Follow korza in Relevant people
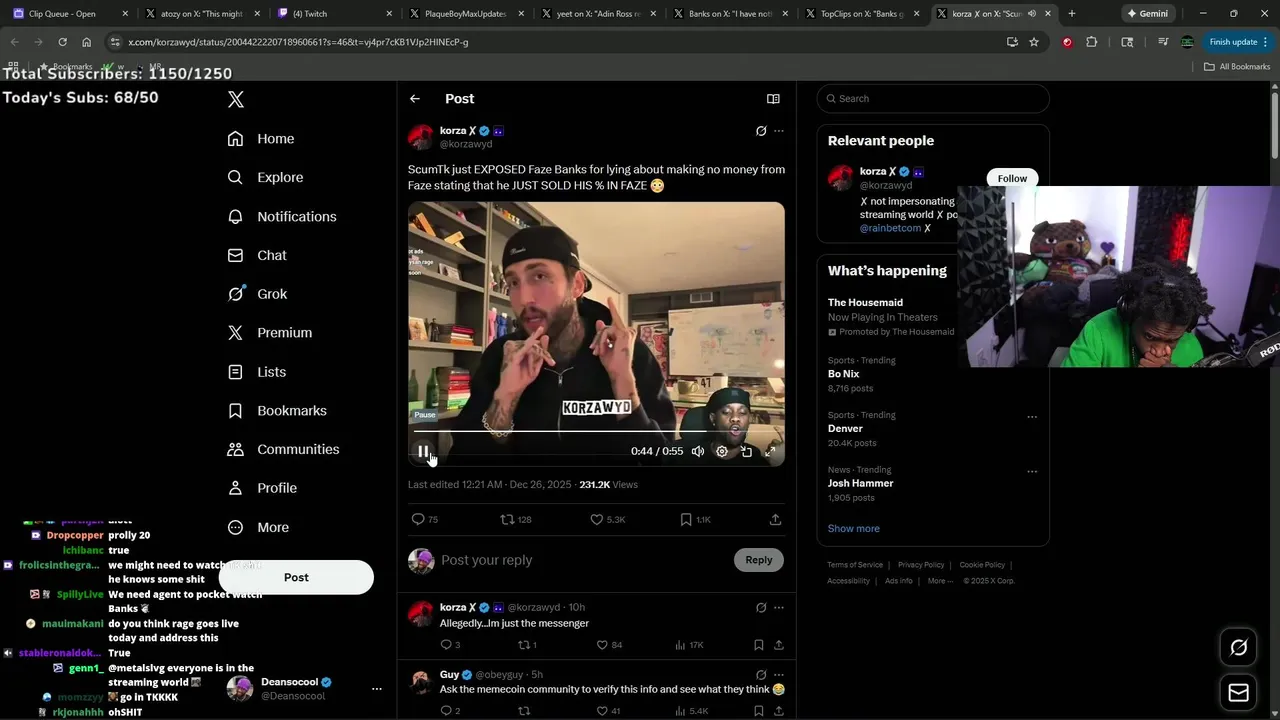1280x720 pixels. [1012, 179]
